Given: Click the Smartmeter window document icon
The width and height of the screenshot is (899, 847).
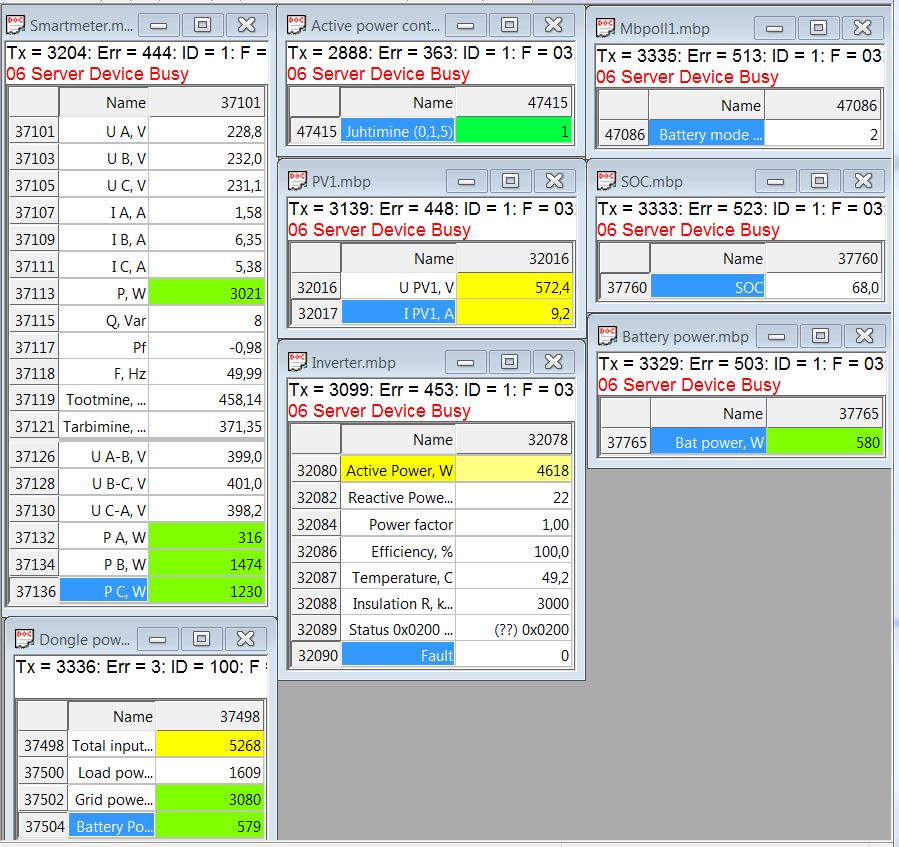Looking at the screenshot, I should click(x=17, y=25).
